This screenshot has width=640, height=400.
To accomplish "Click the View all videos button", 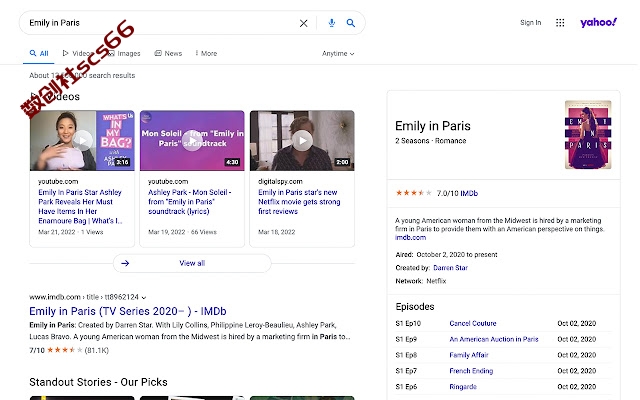I will (x=192, y=263).
